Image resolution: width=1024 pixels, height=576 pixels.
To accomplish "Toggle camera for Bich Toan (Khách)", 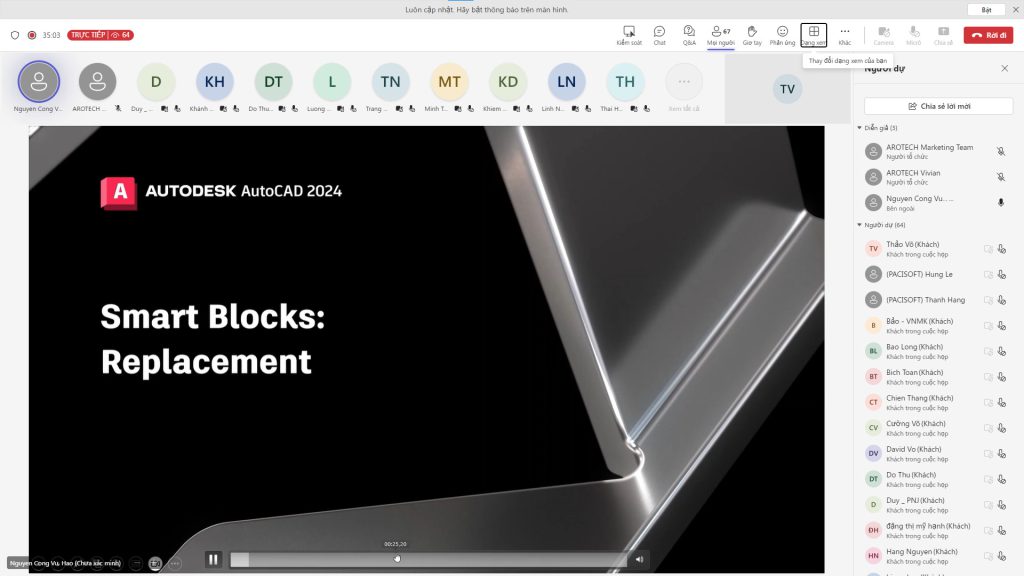I will pos(988,377).
